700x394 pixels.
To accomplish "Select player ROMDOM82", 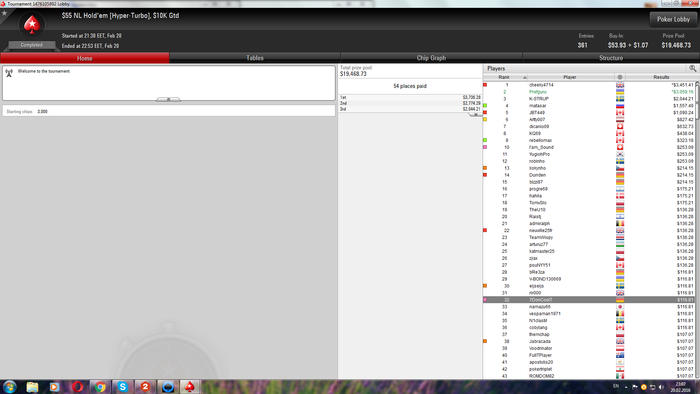I will (589, 376).
